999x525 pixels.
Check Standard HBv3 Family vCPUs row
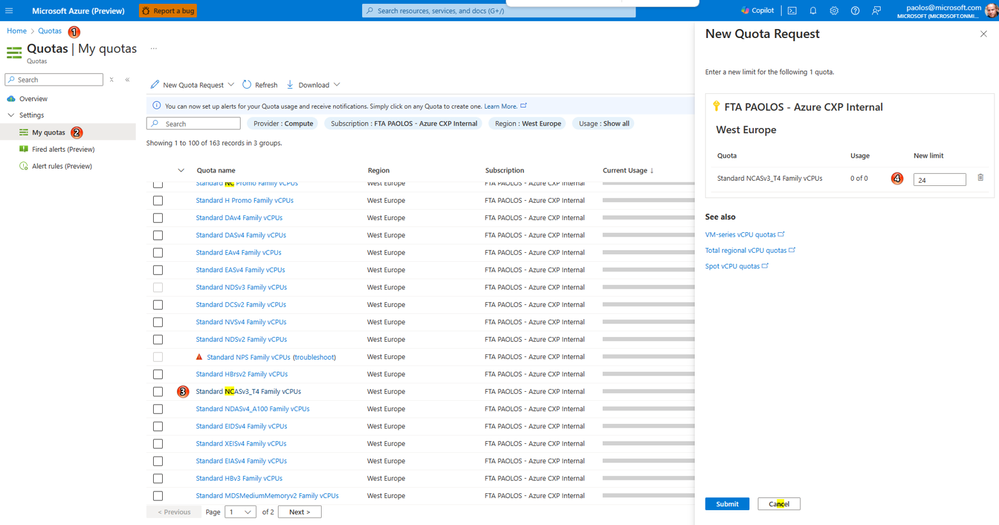(x=158, y=478)
